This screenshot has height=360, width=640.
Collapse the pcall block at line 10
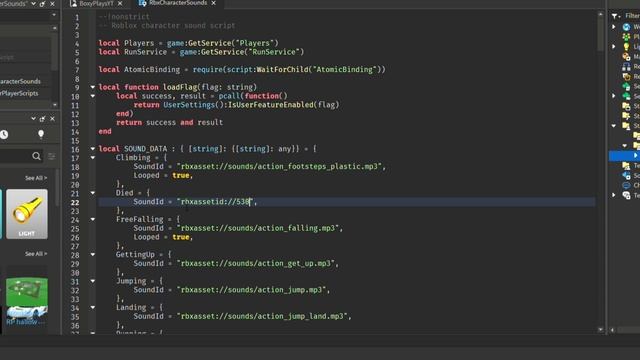[x=93, y=96]
